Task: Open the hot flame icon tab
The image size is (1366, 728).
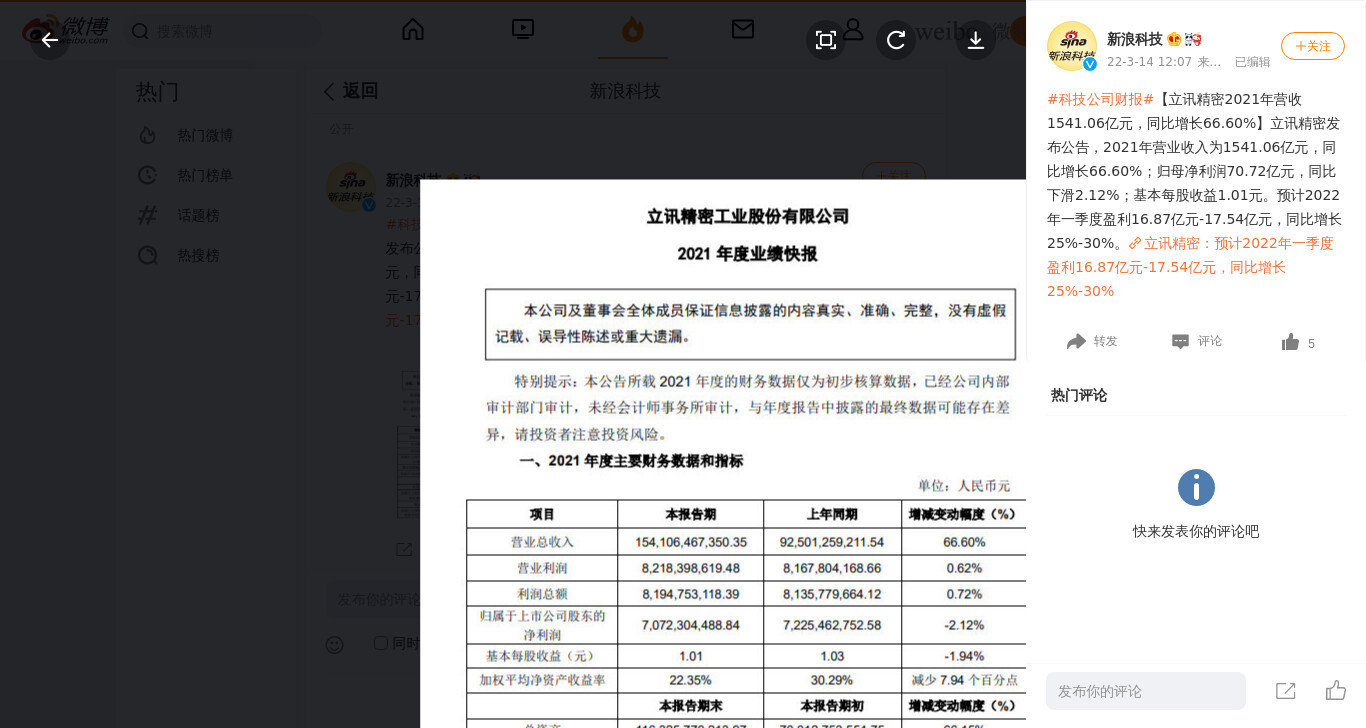Action: pos(633,30)
